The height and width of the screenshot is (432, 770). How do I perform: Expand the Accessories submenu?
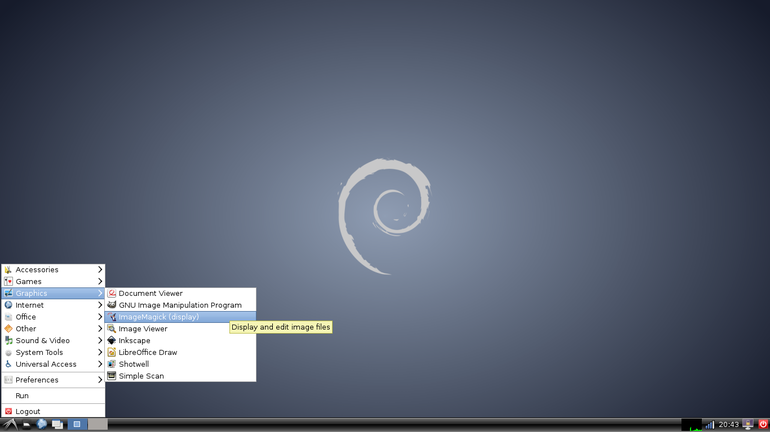[53, 270]
